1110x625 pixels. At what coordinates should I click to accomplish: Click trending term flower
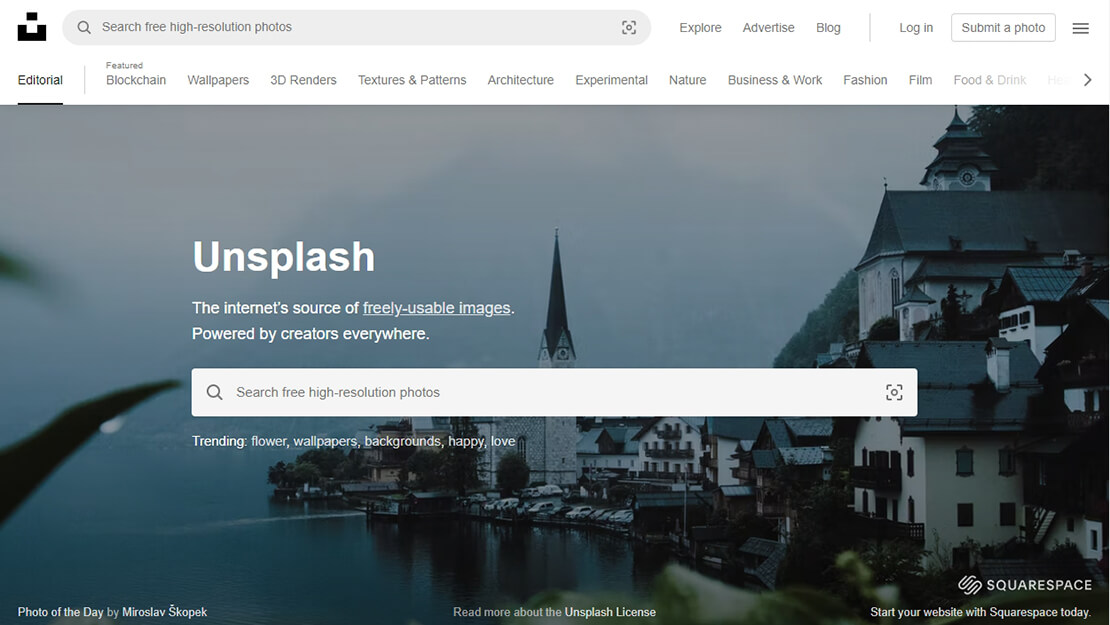point(268,441)
